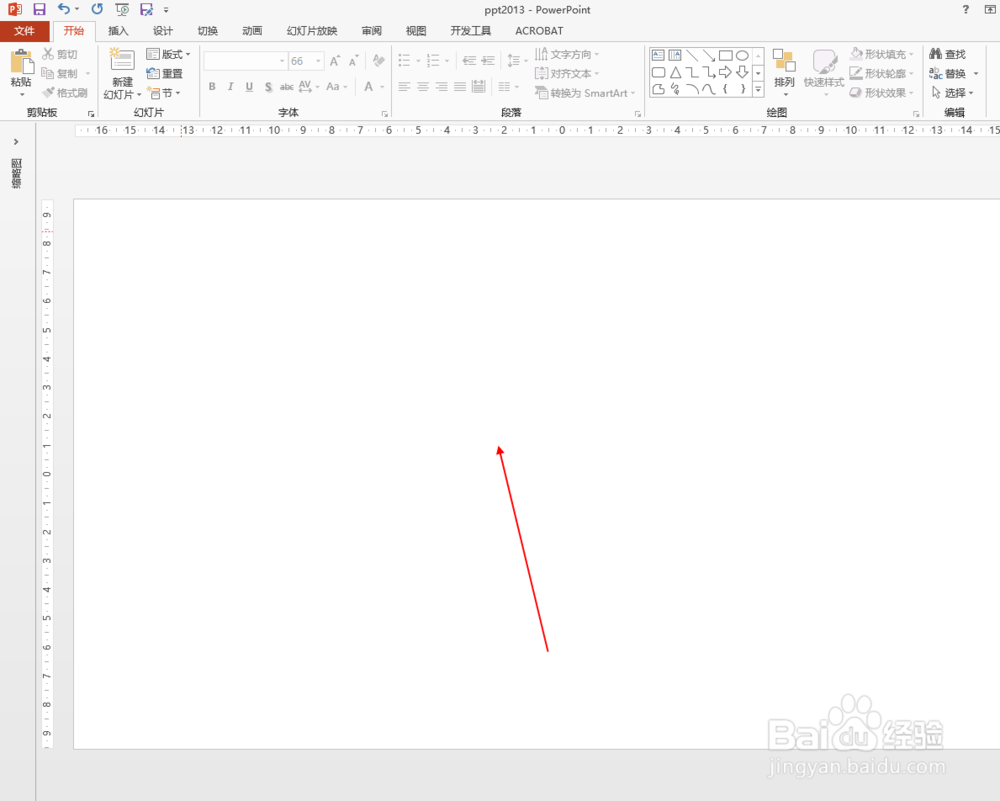Click increase indent level icon
This screenshot has height=801, width=1000.
point(489,61)
